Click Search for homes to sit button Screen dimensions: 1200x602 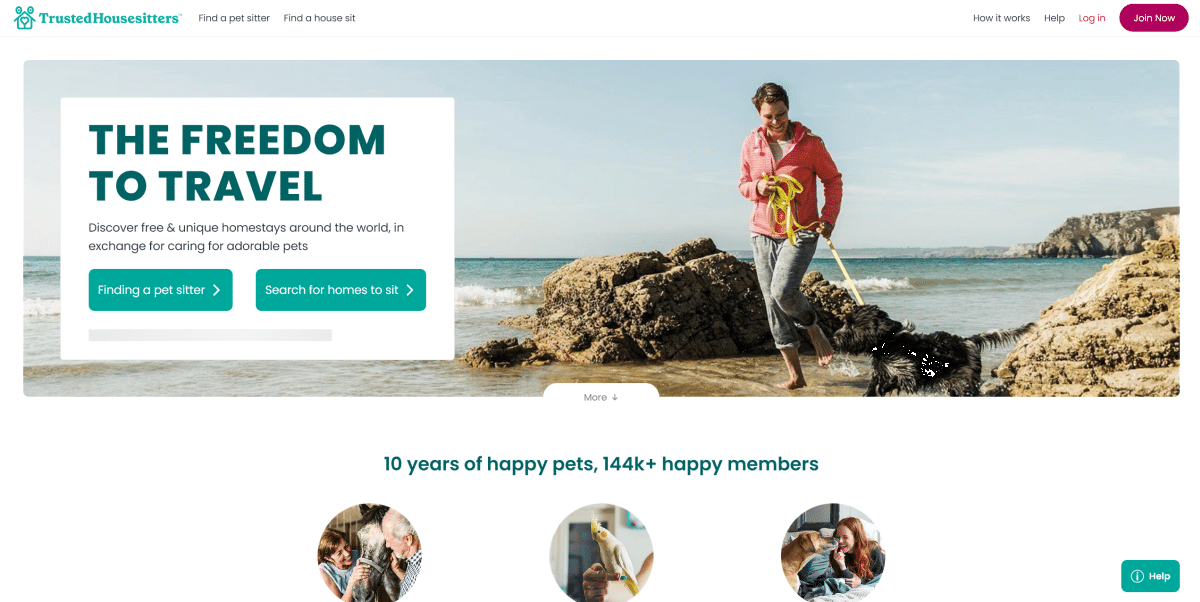[341, 290]
